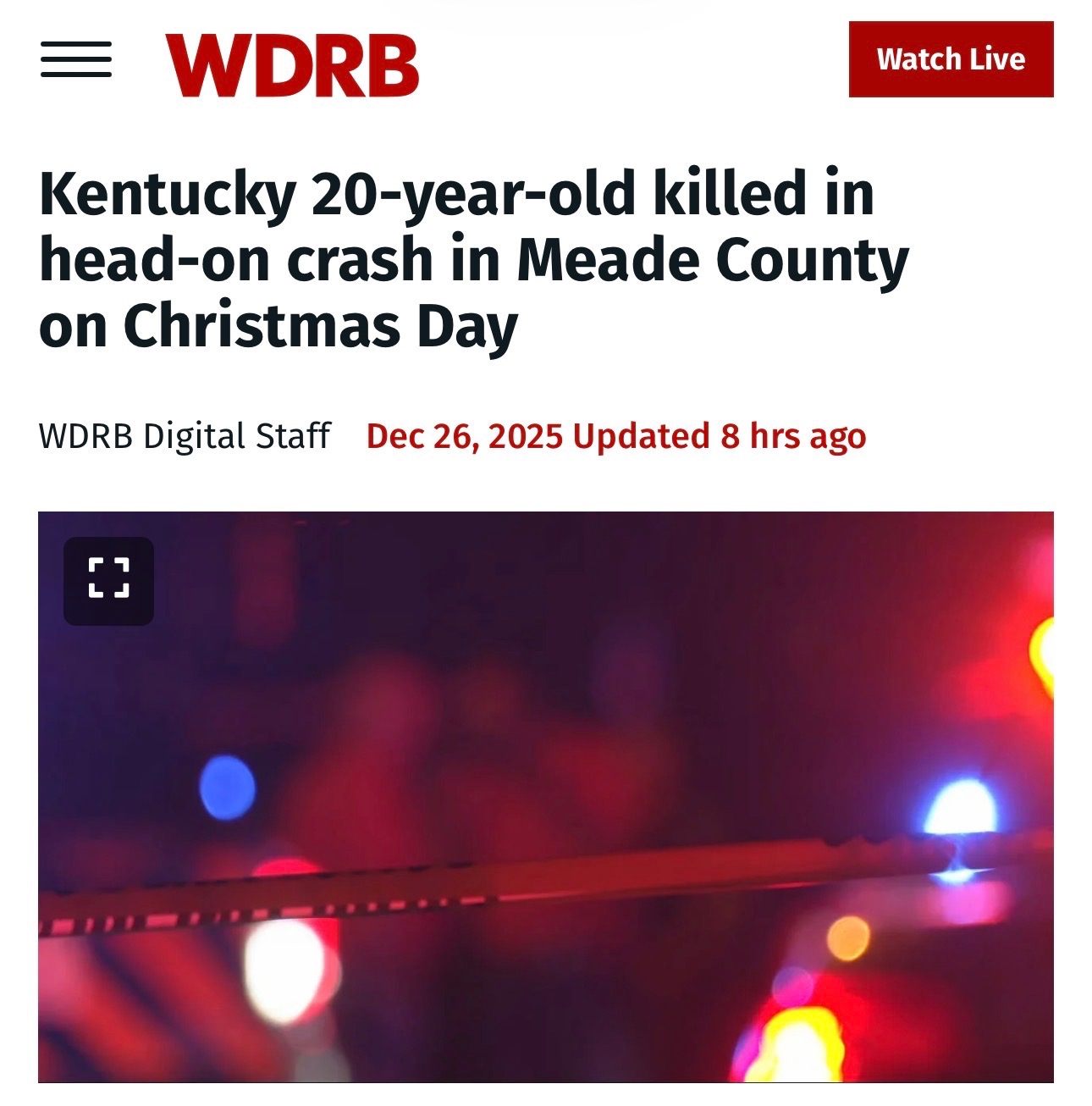This screenshot has height=1106, width=1092.
Task: Click 'Christmas Day' in the headline
Action: pos(321,326)
